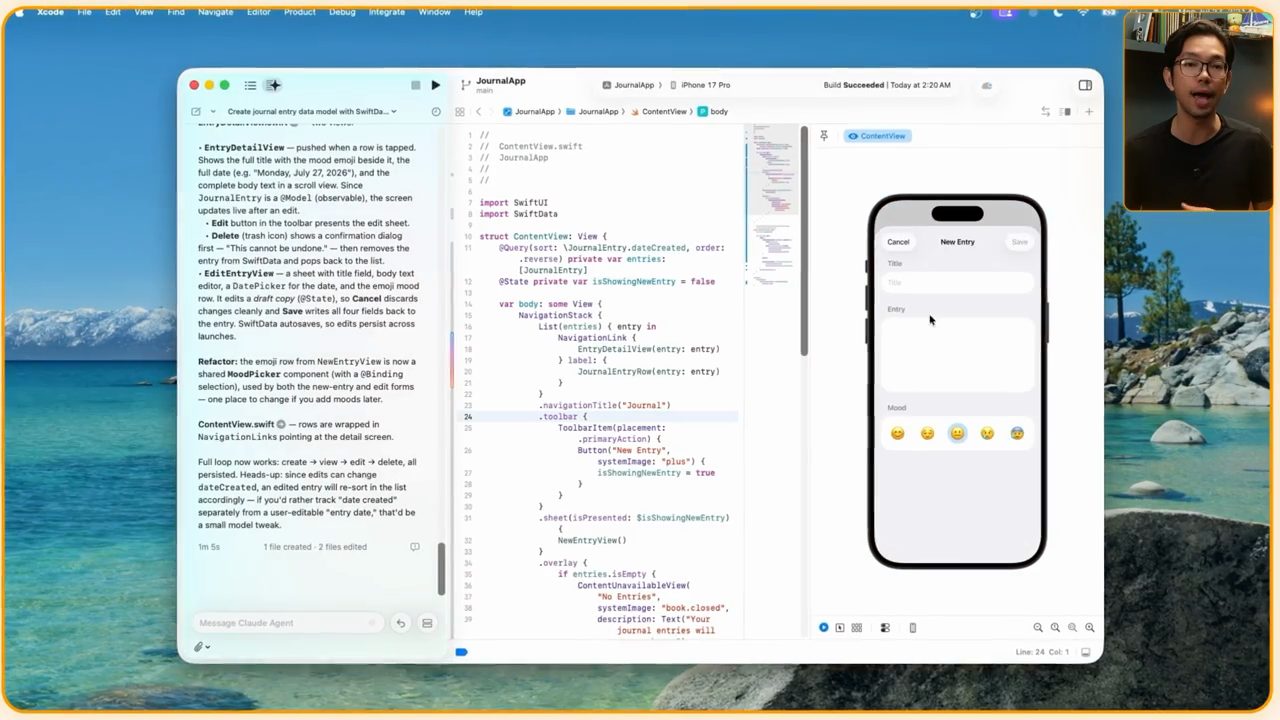Pick the fourth sad mood emoji
The image size is (1280, 720).
click(987, 433)
